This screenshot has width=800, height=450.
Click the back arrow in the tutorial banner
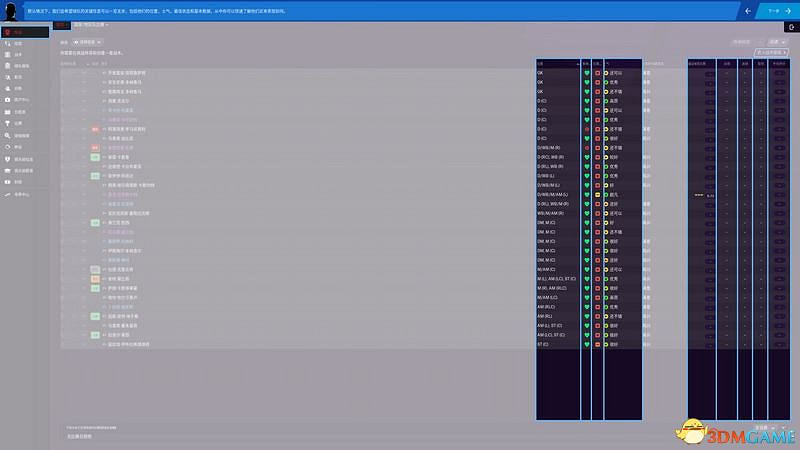[746, 10]
